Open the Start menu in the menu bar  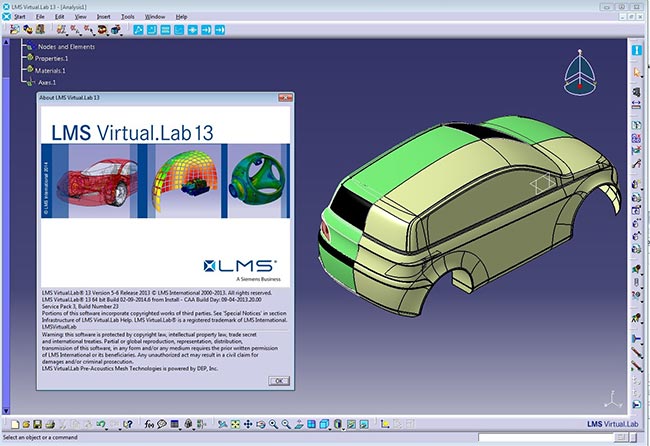coord(19,17)
